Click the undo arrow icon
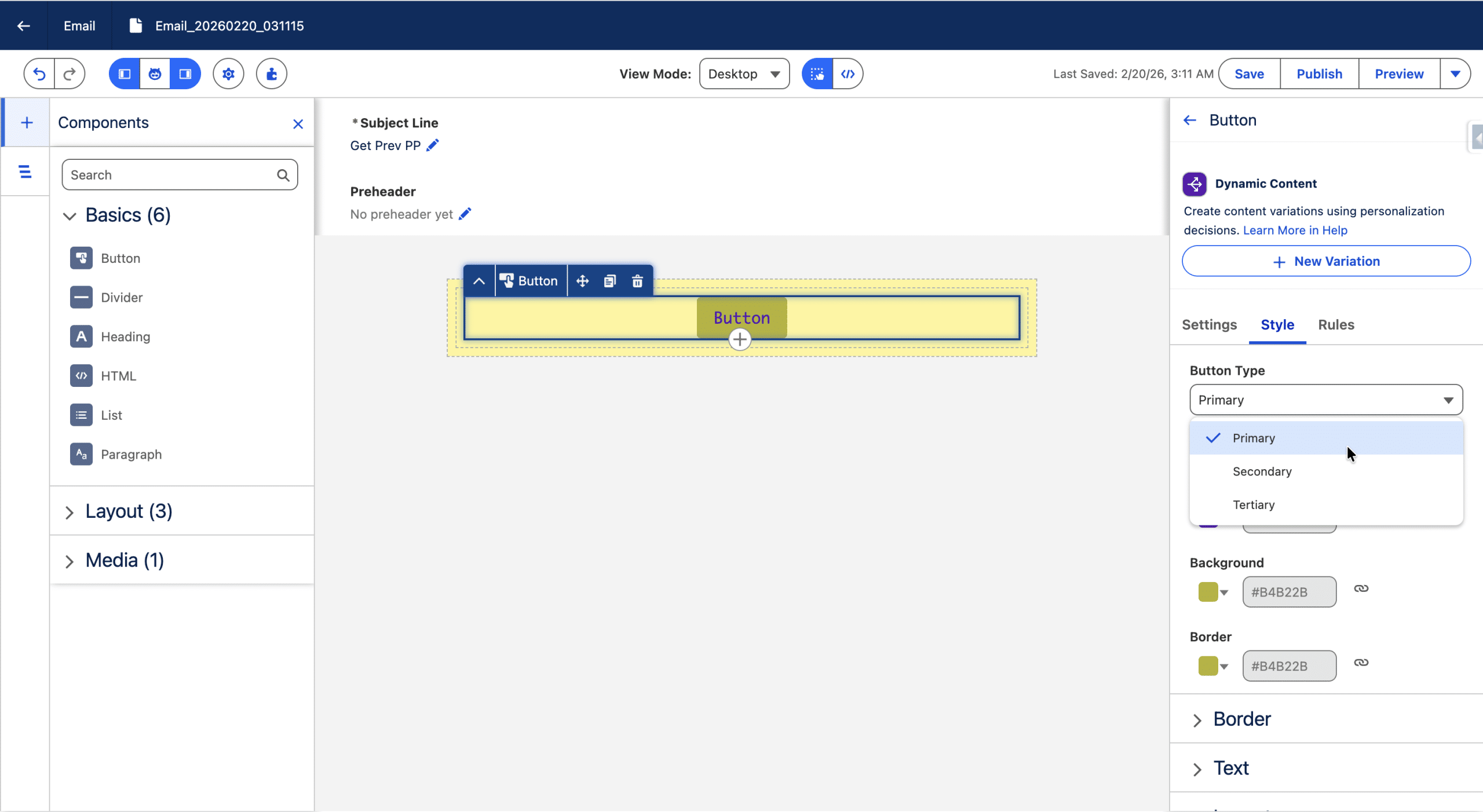 coord(39,74)
